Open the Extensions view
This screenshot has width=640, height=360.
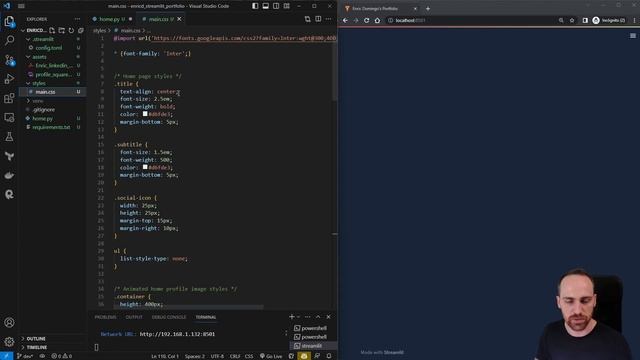click(x=9, y=98)
